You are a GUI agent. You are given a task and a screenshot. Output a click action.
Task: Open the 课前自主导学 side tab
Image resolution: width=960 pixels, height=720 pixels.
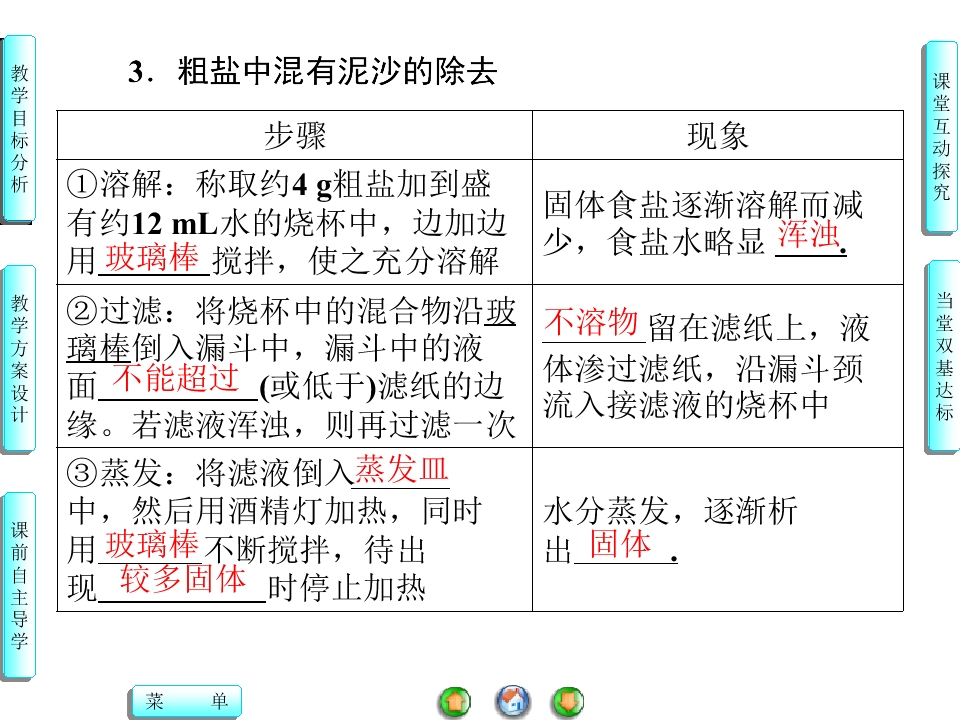tap(20, 586)
